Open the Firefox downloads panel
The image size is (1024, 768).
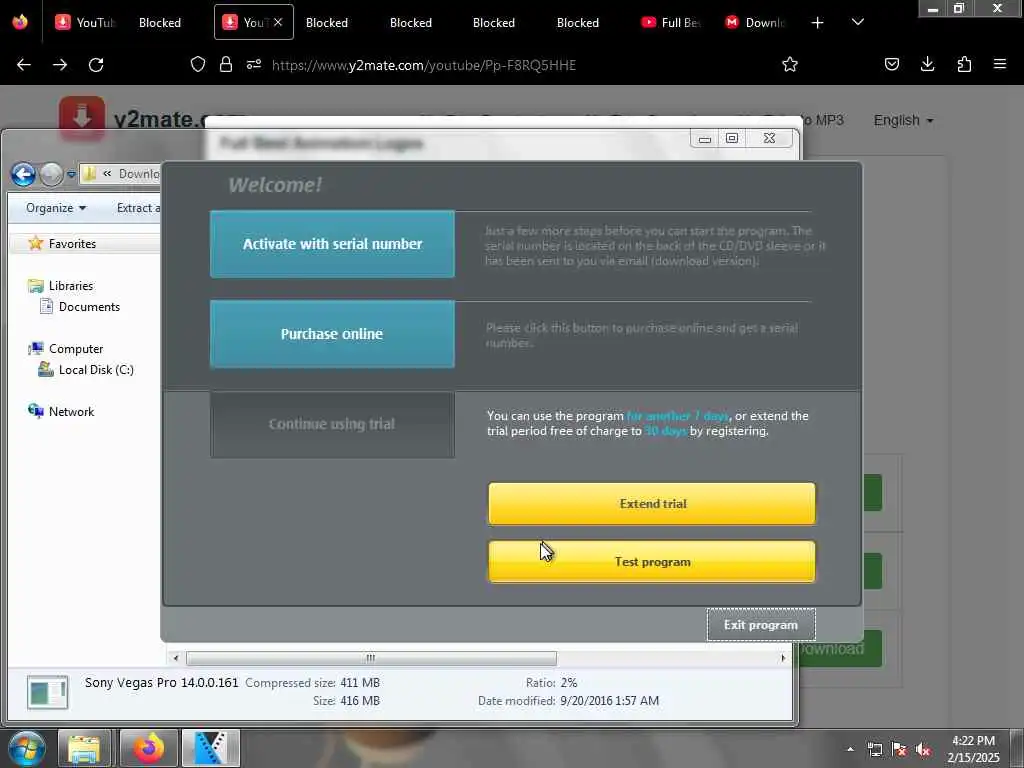coord(927,64)
